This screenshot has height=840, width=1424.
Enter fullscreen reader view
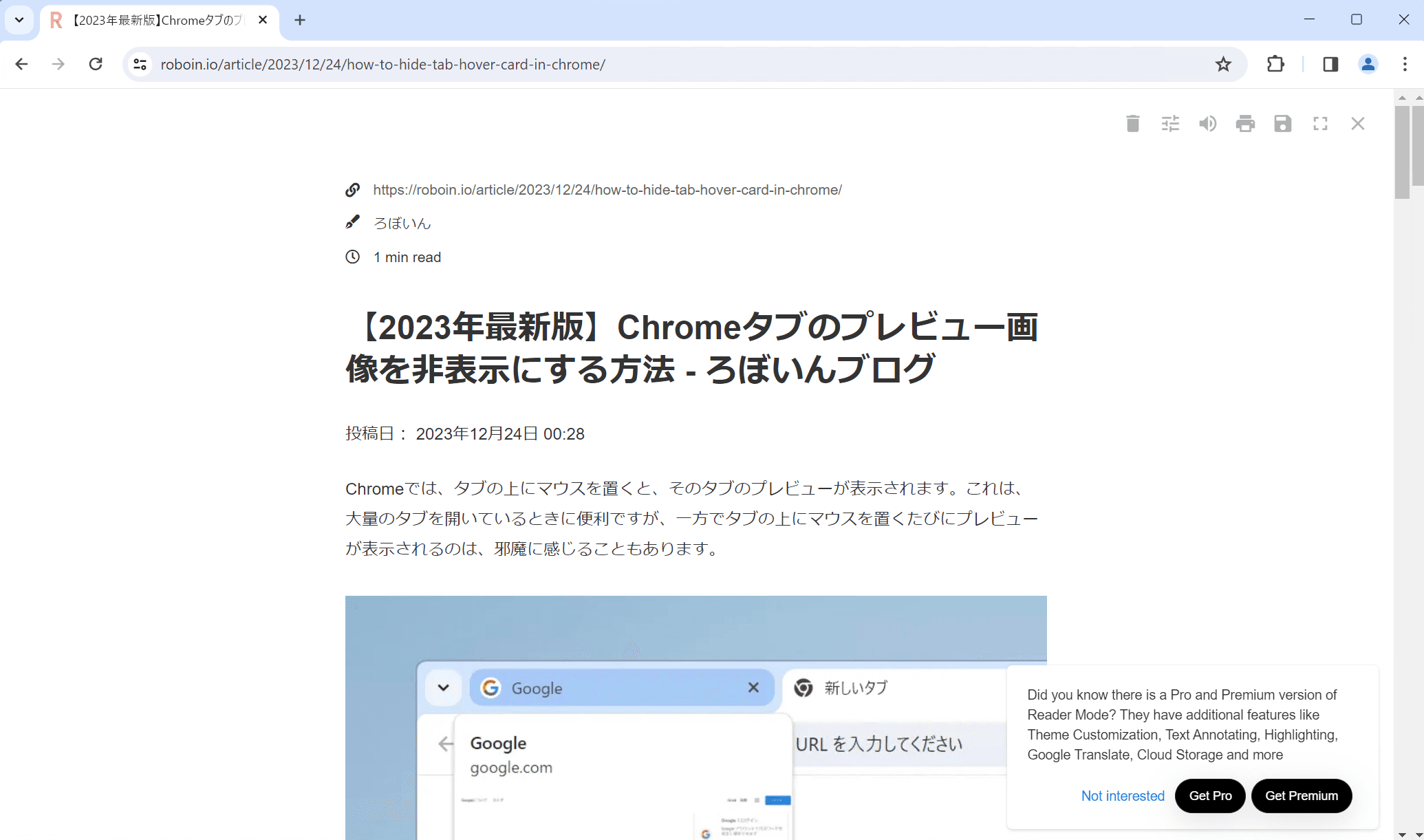1320,123
